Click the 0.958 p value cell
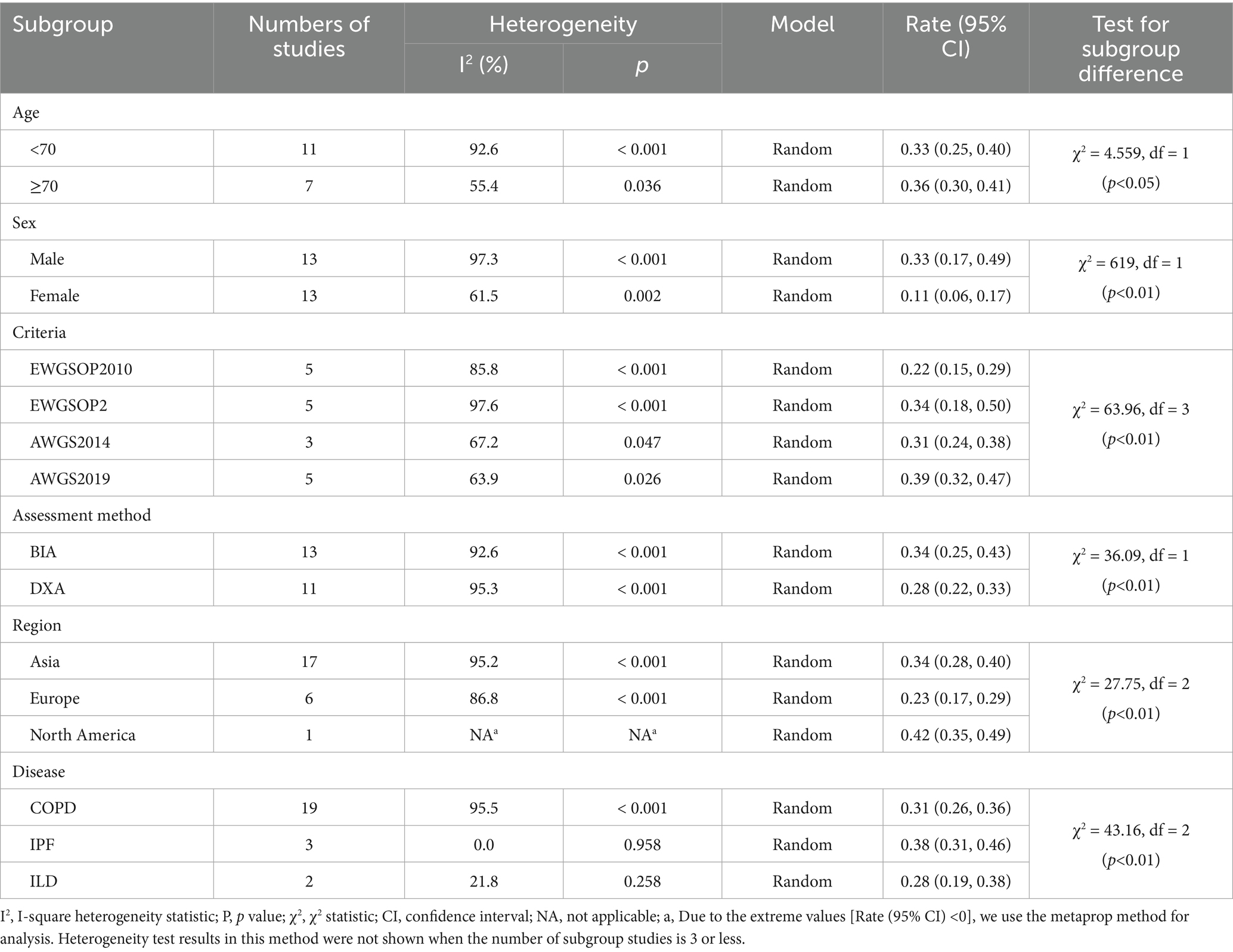 [x=642, y=845]
